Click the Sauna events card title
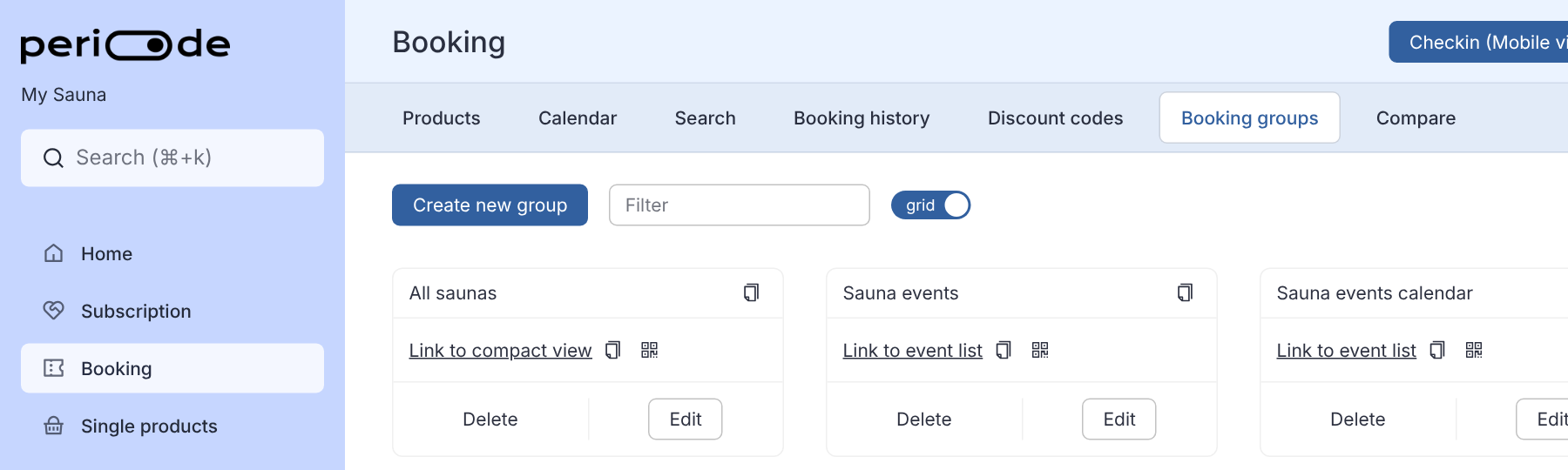The image size is (1568, 470). coord(901,292)
